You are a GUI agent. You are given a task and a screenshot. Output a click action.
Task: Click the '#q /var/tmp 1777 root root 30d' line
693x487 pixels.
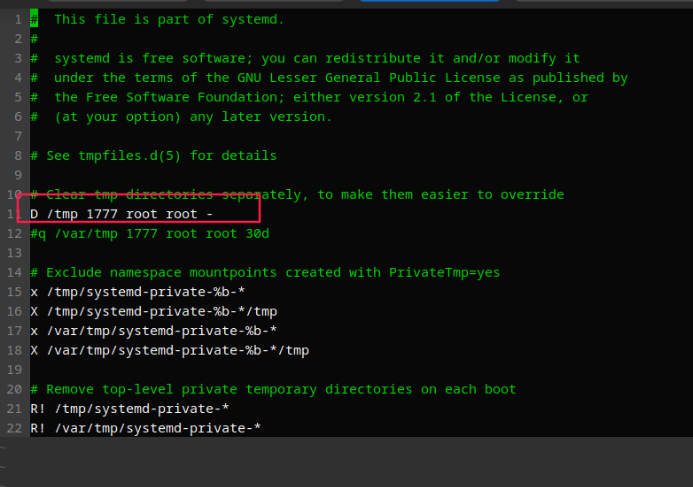[149, 233]
